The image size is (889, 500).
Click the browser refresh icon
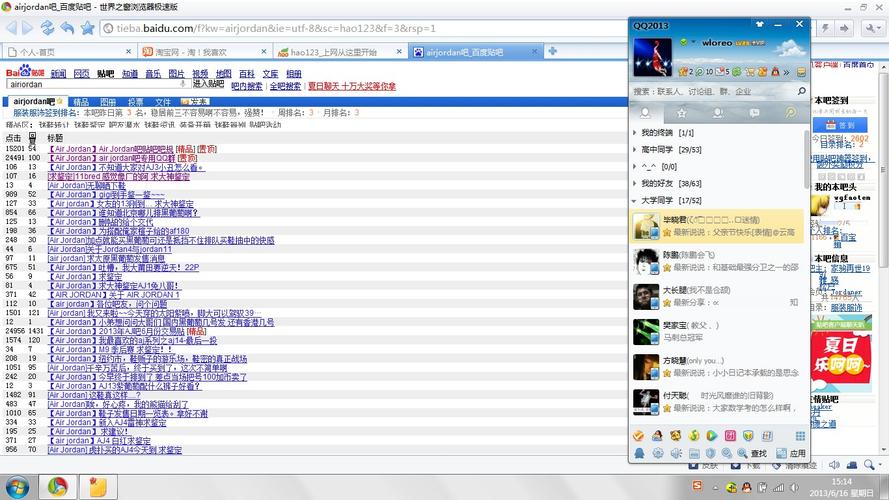[49, 28]
